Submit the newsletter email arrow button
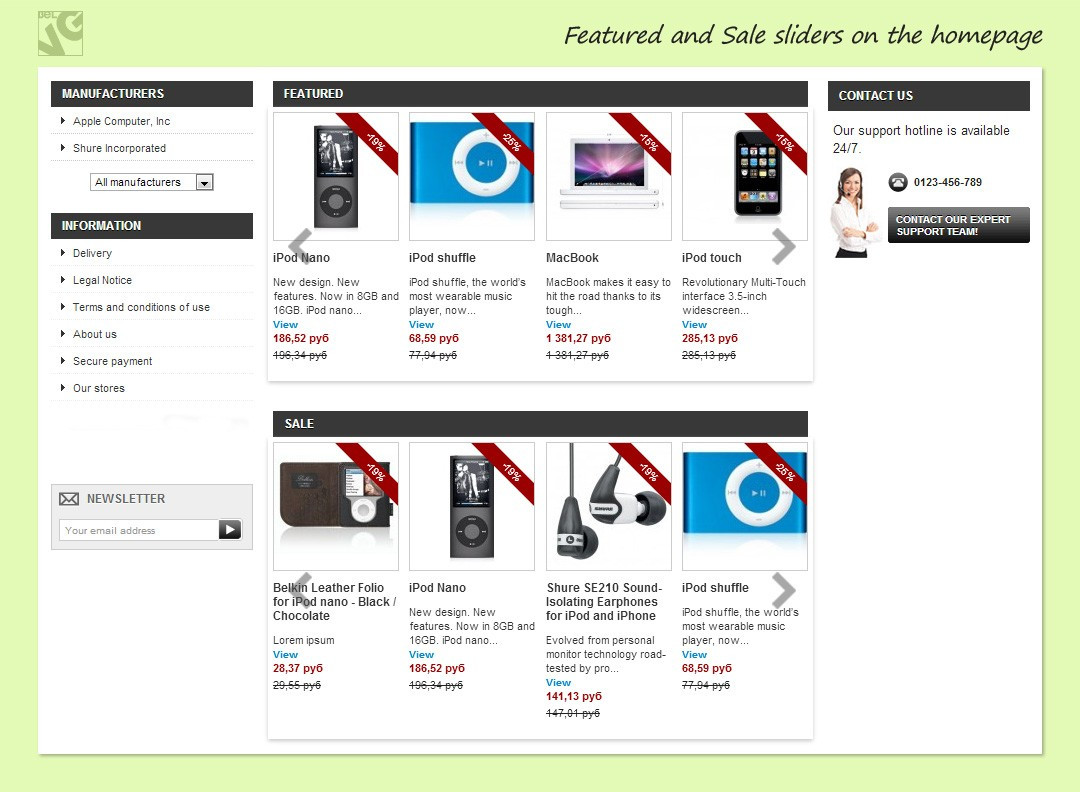Viewport: 1080px width, 792px height. [230, 530]
